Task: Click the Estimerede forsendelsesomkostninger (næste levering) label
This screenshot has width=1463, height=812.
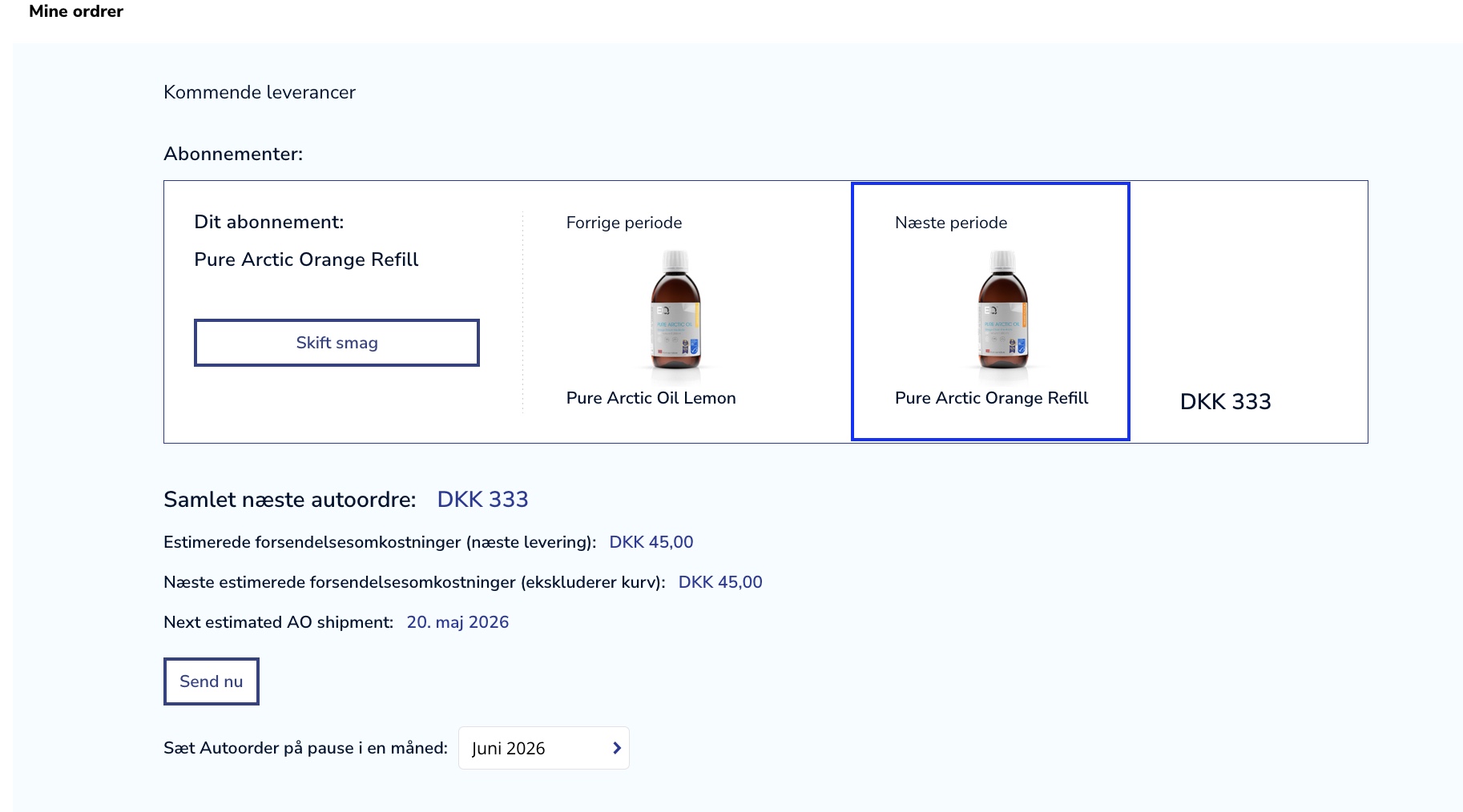Action: point(380,542)
